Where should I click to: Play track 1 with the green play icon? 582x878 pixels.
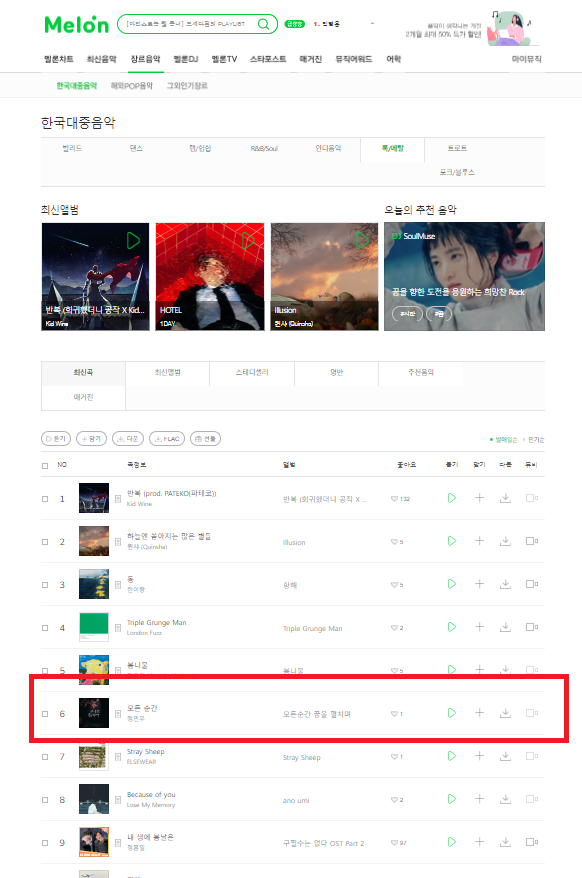[451, 498]
